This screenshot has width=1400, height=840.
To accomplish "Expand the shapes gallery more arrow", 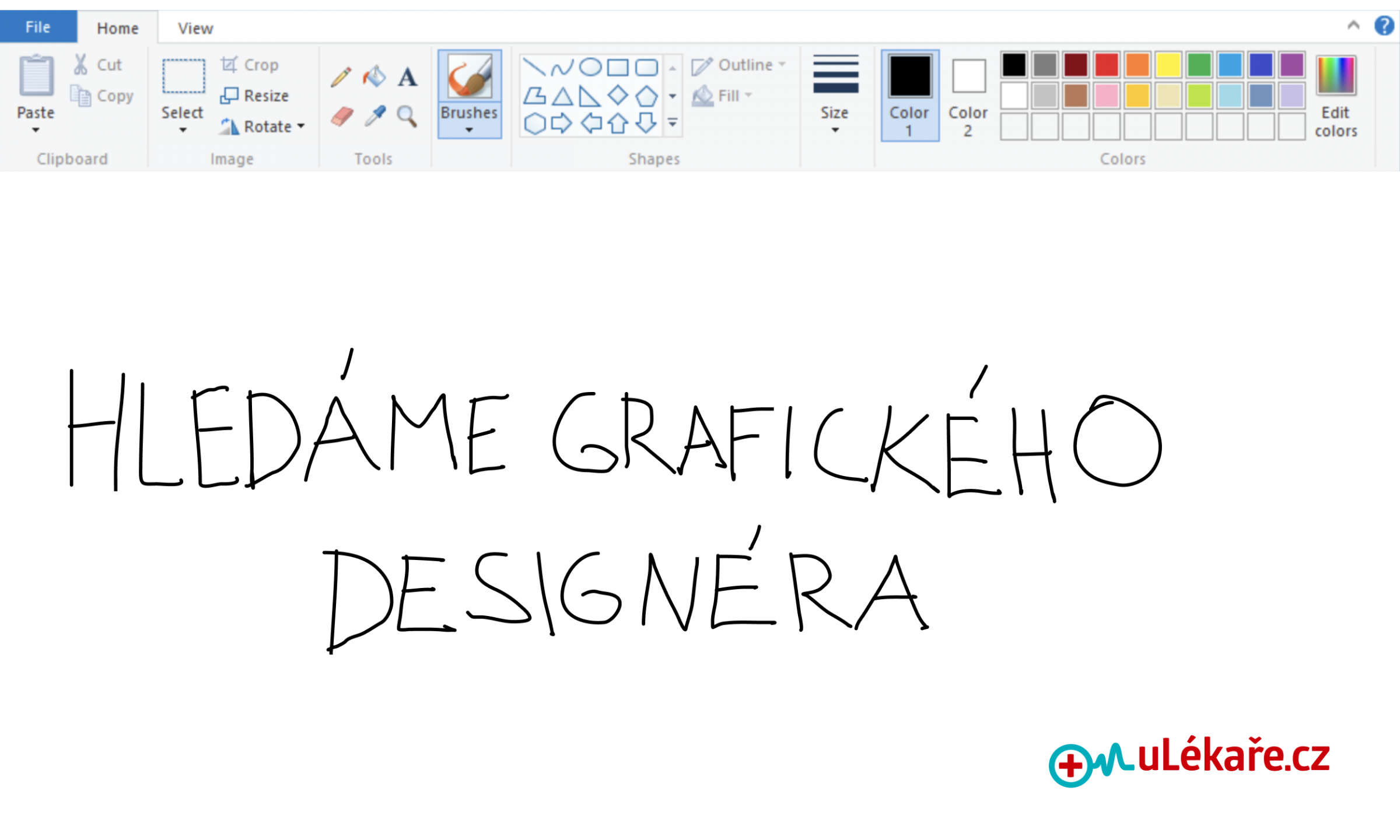I will 673,123.
